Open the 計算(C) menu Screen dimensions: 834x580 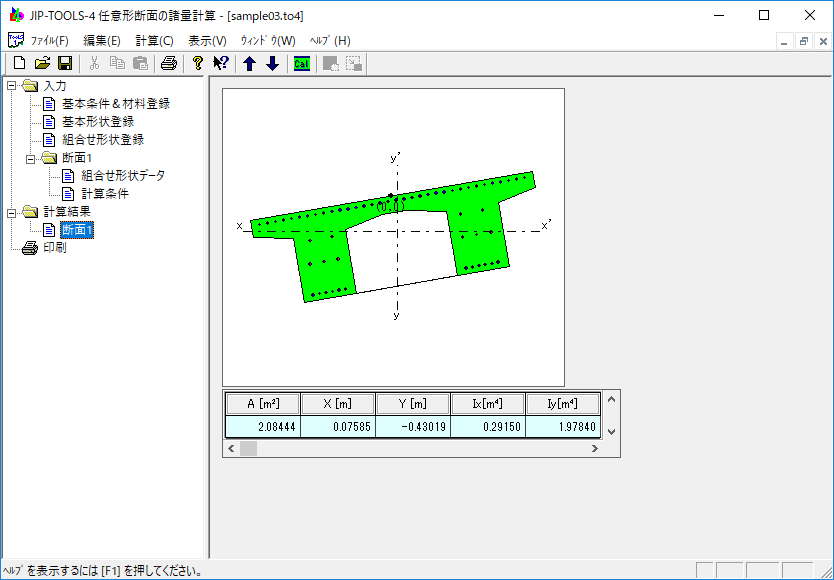pyautogui.click(x=154, y=41)
